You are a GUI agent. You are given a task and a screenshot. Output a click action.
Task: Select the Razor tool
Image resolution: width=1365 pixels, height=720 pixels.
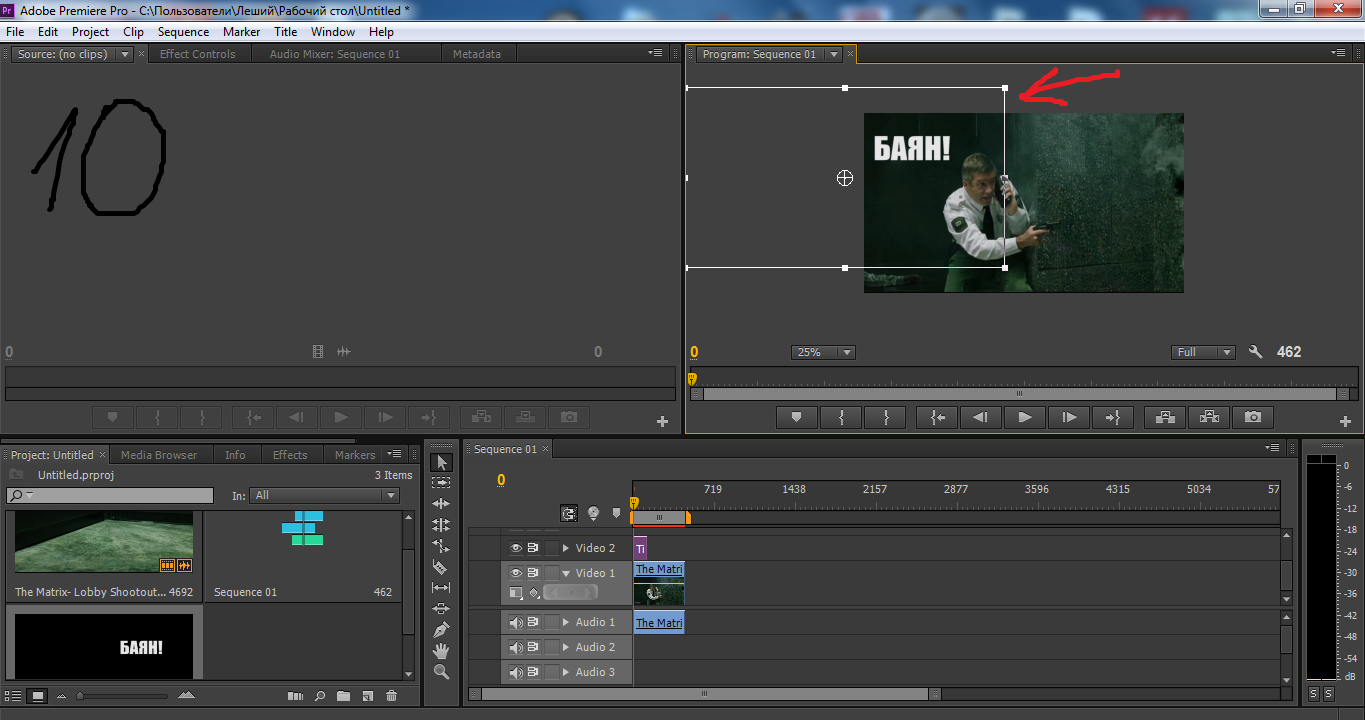(441, 567)
